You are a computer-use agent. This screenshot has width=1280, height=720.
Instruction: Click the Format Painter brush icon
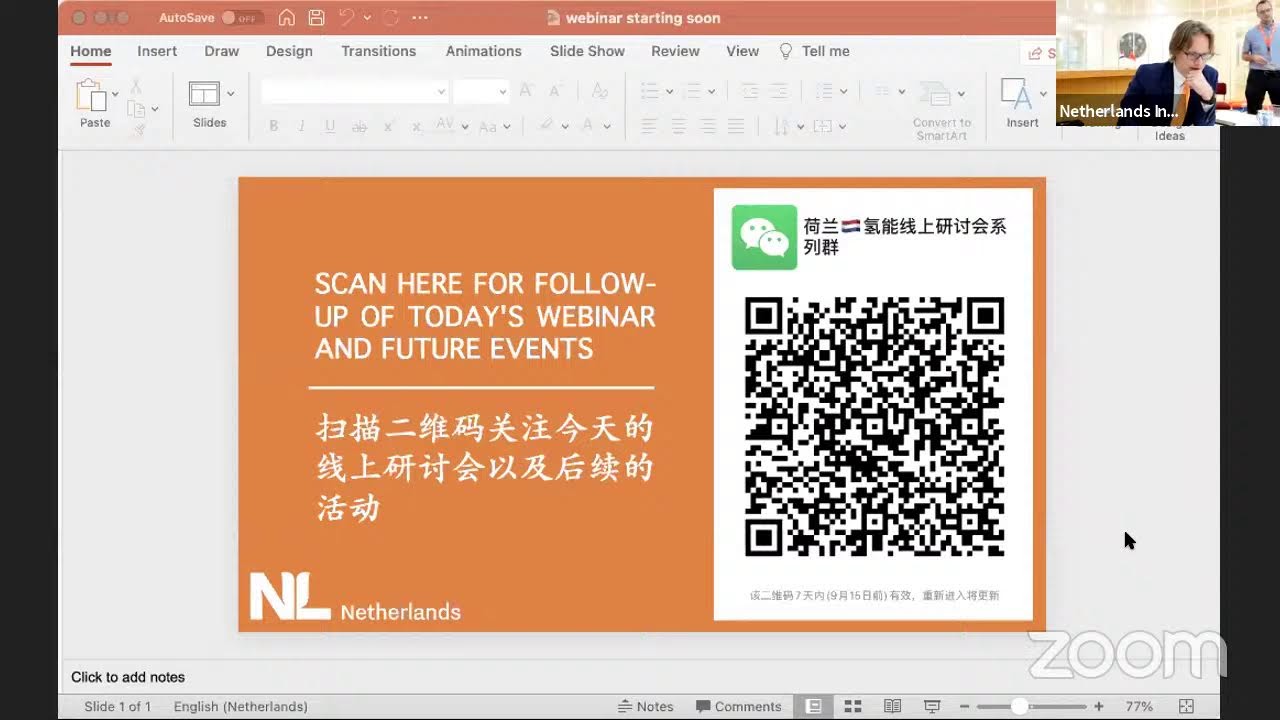point(139,130)
